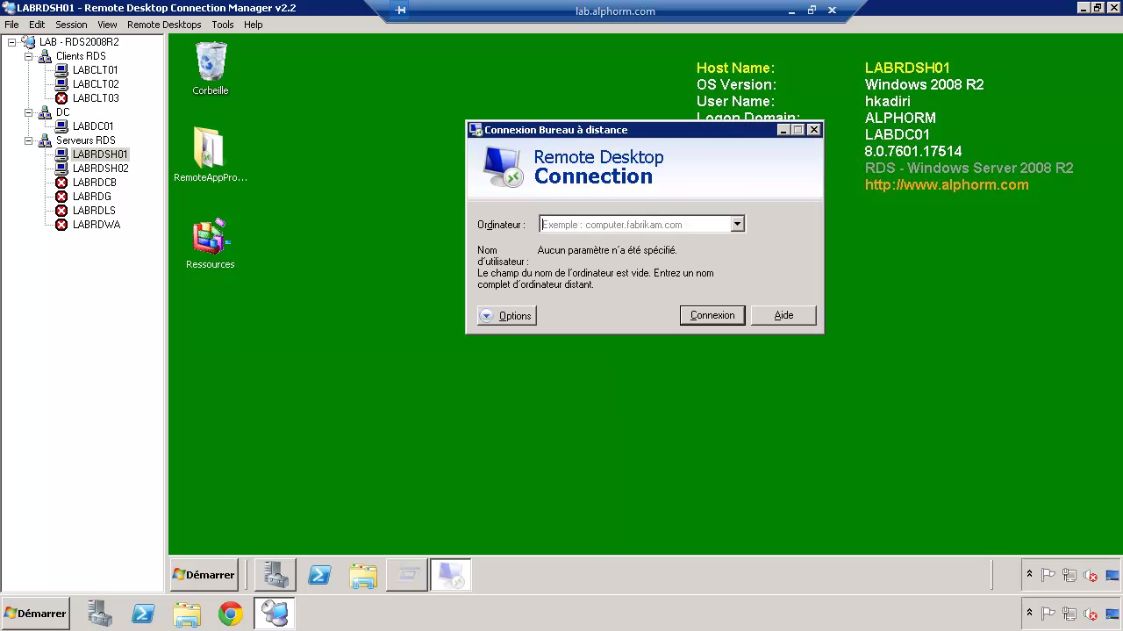
Task: Collapse the Clients RDS tree node
Action: coord(29,57)
